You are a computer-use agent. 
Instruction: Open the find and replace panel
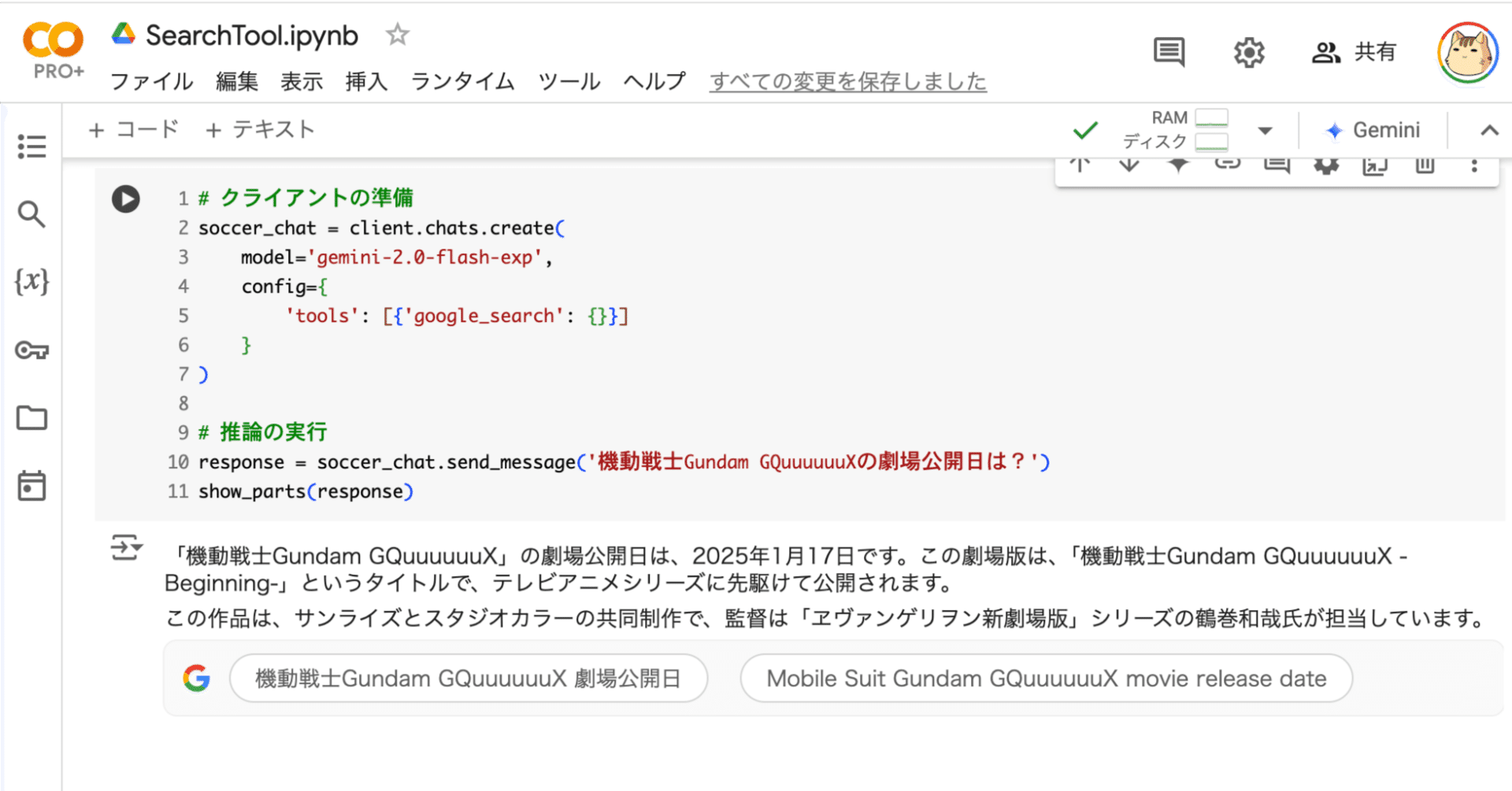click(x=31, y=214)
